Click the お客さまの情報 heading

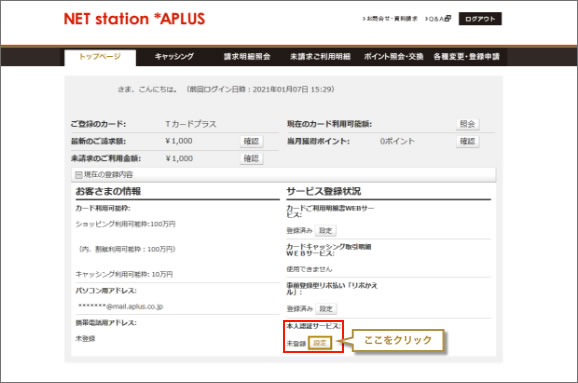coord(108,191)
